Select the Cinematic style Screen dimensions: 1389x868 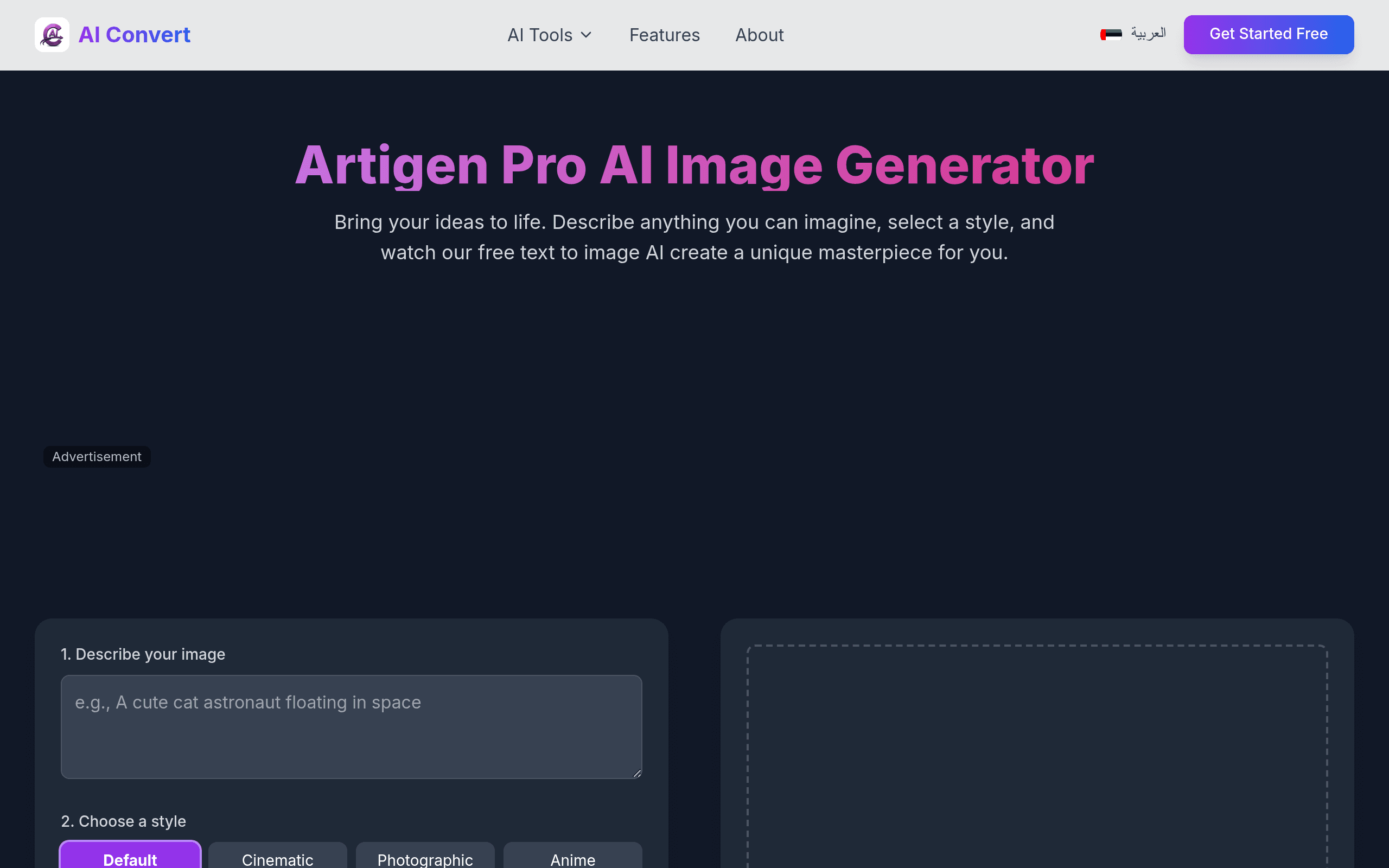coord(278,856)
